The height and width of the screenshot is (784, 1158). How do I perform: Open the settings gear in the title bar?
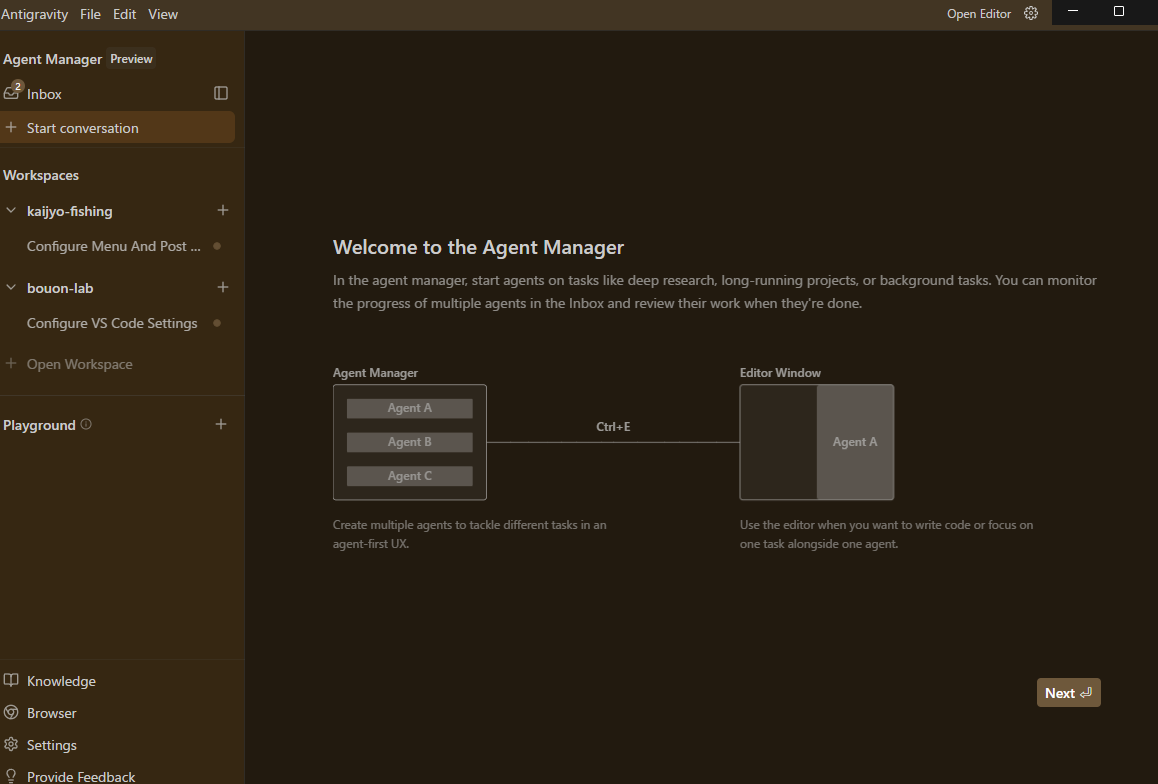[1031, 13]
